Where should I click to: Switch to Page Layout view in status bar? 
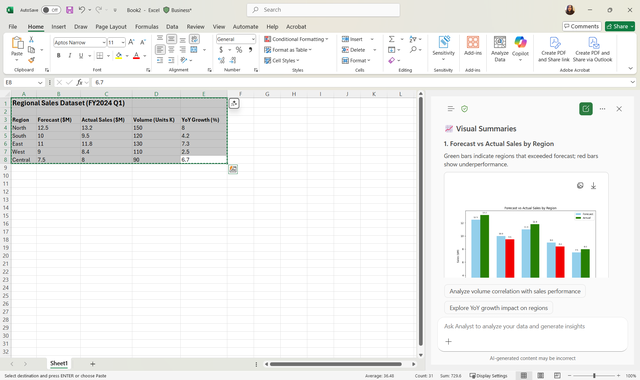click(540, 376)
